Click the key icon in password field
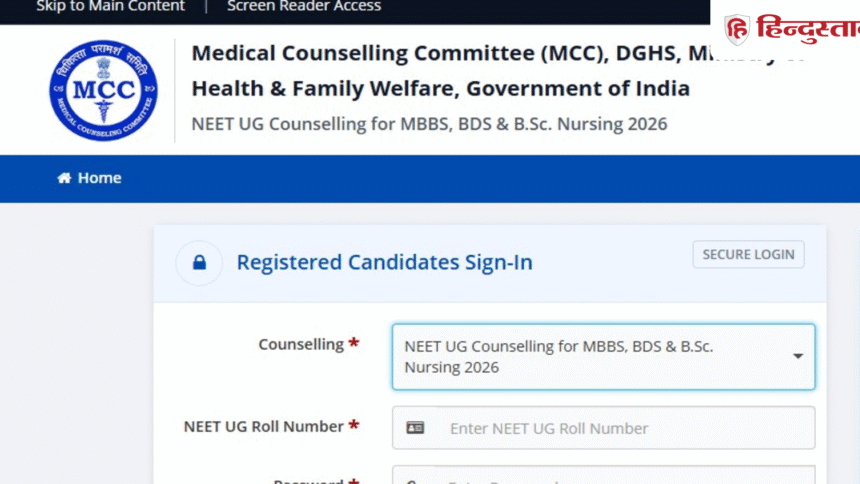The width and height of the screenshot is (860, 484). coord(412,482)
